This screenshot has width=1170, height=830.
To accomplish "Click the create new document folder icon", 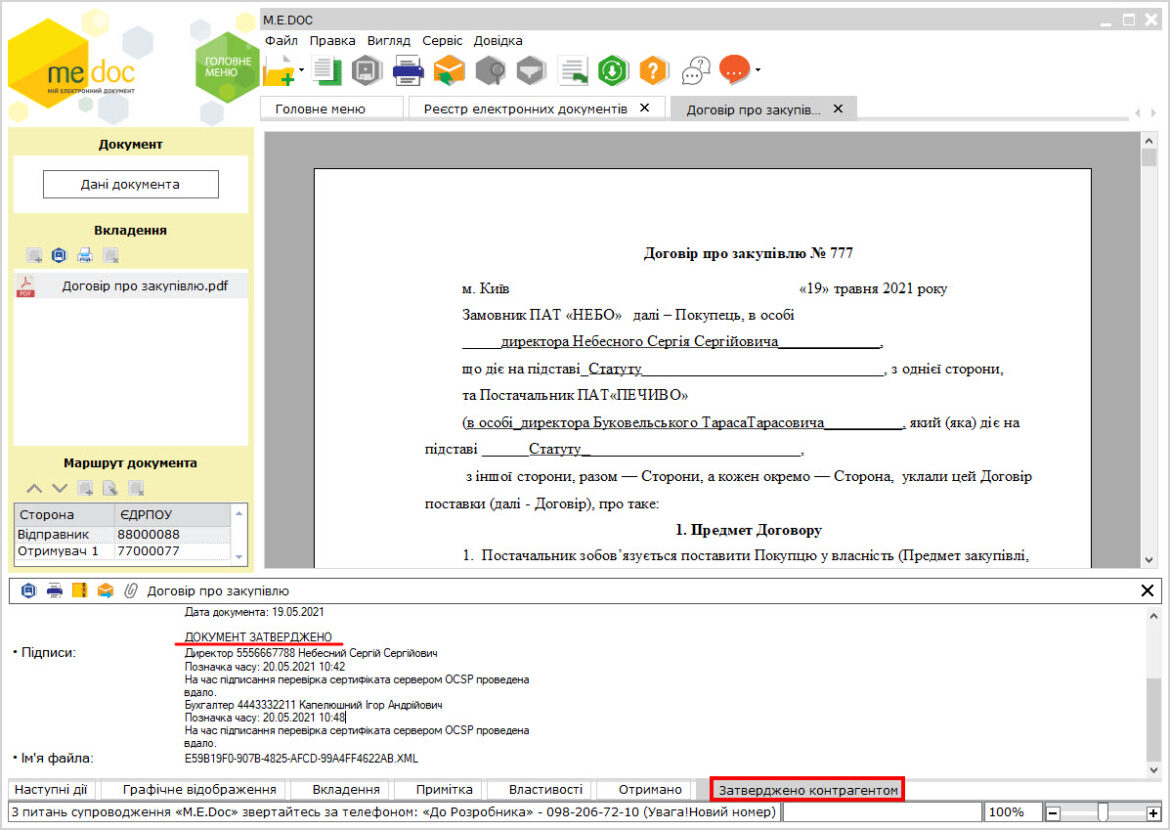I will click(x=280, y=71).
